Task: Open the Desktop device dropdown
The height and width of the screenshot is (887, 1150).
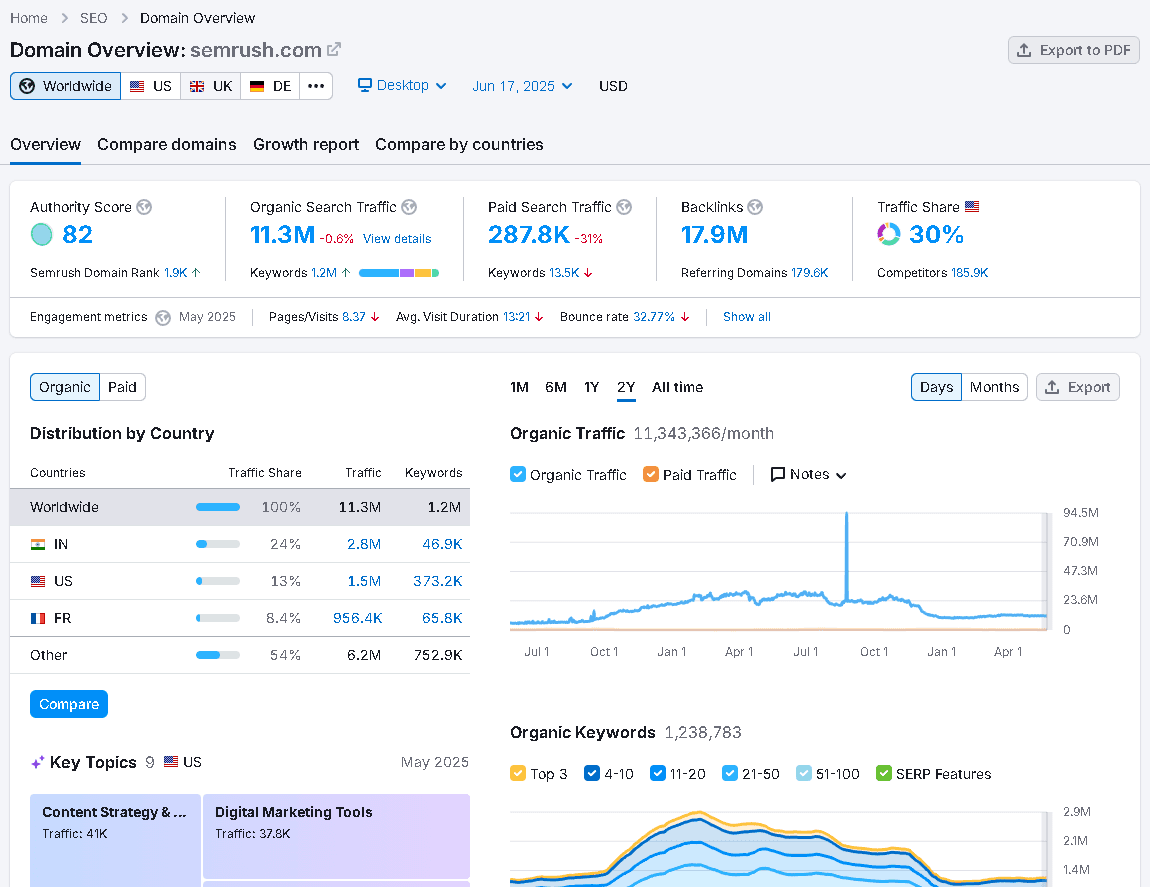Action: tap(402, 85)
